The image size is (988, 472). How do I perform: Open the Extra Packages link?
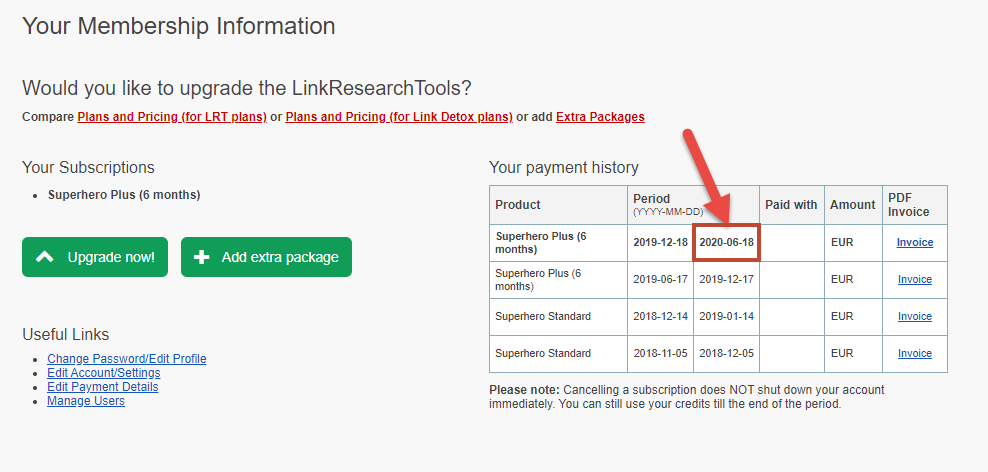600,117
